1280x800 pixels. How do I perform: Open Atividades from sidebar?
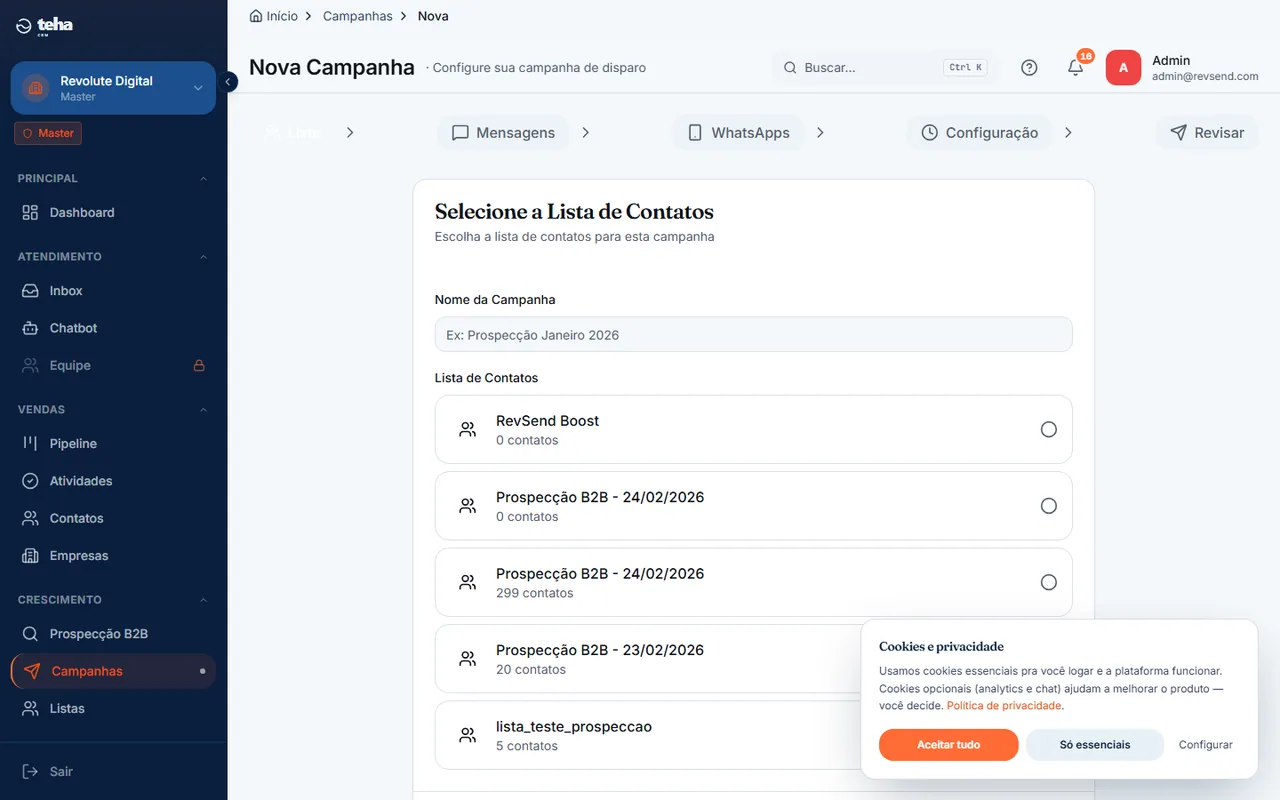pyautogui.click(x=113, y=481)
